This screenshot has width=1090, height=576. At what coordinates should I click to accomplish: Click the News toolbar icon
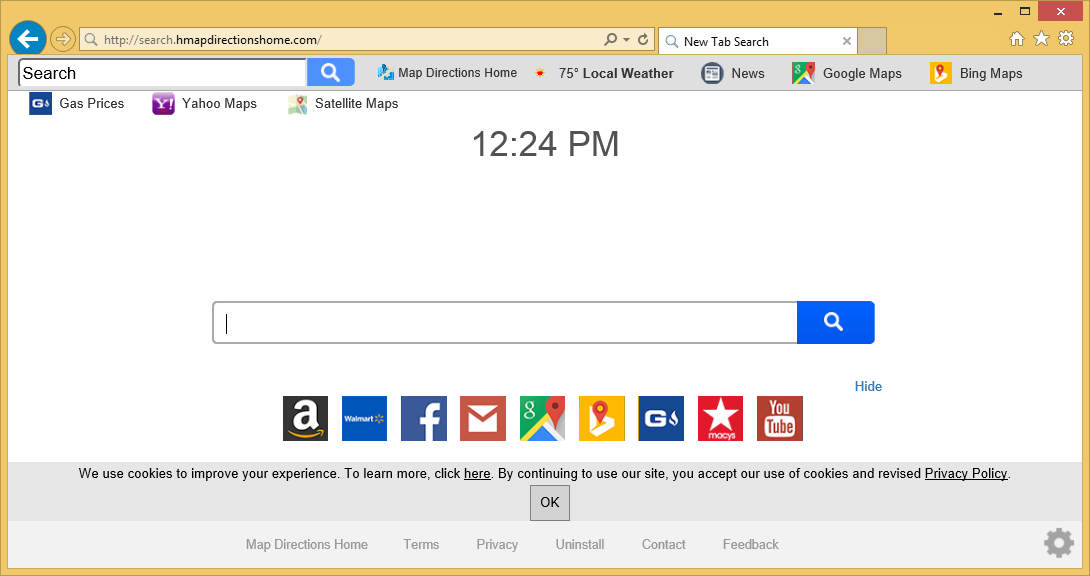[712, 73]
